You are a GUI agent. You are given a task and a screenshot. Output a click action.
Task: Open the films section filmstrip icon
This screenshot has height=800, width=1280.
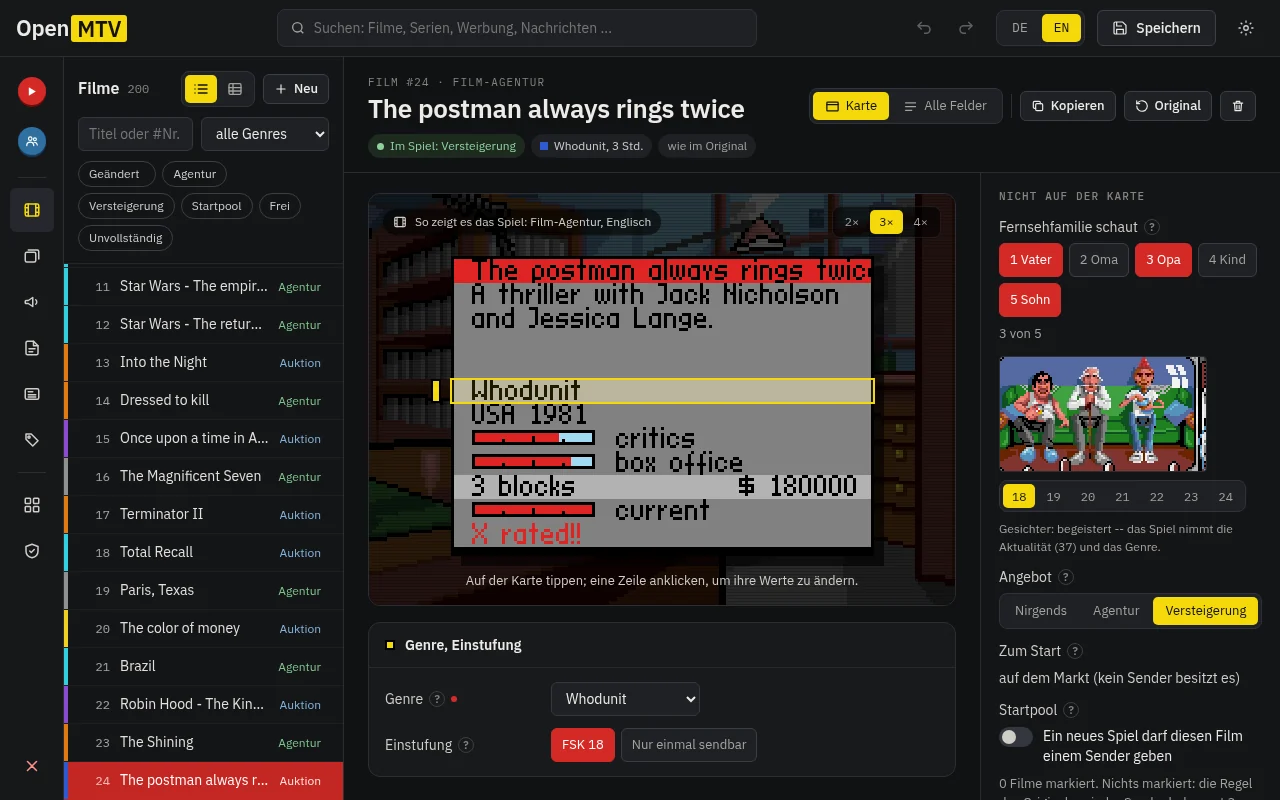32,210
